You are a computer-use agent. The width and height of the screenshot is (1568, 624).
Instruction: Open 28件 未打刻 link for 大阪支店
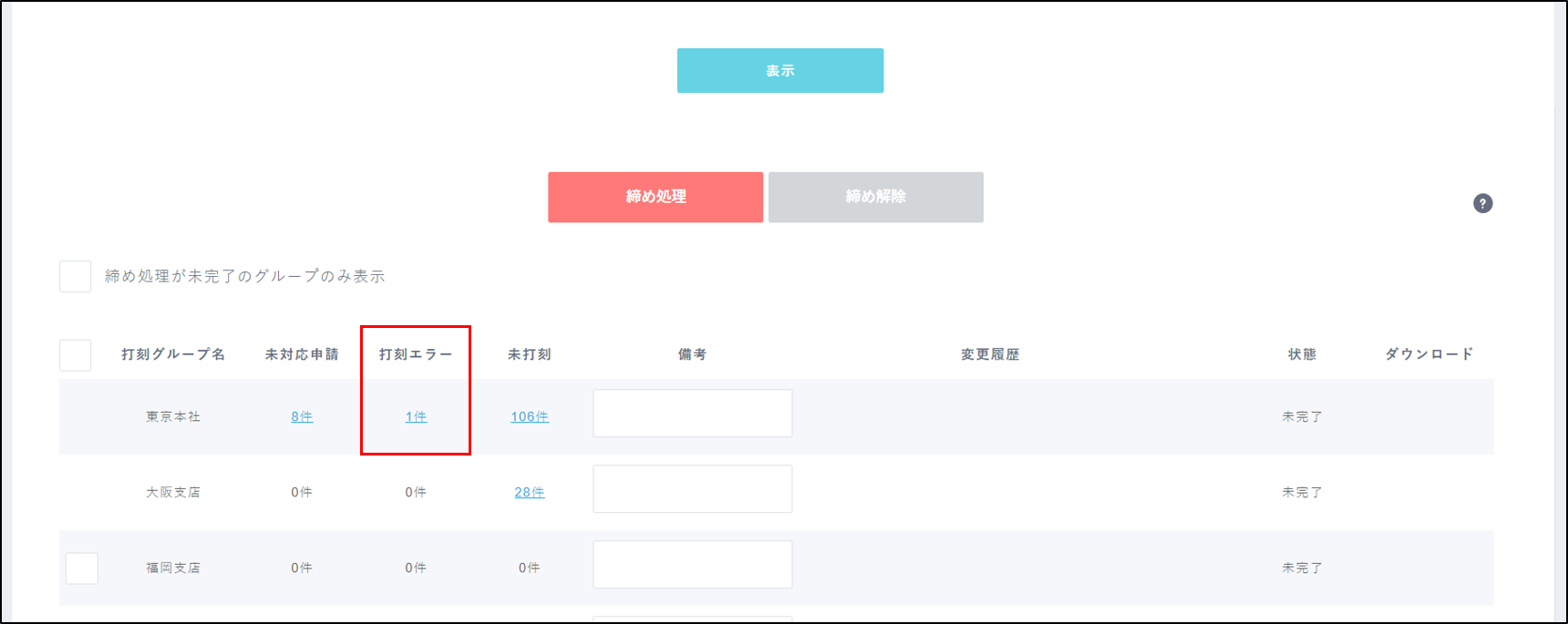(x=529, y=492)
